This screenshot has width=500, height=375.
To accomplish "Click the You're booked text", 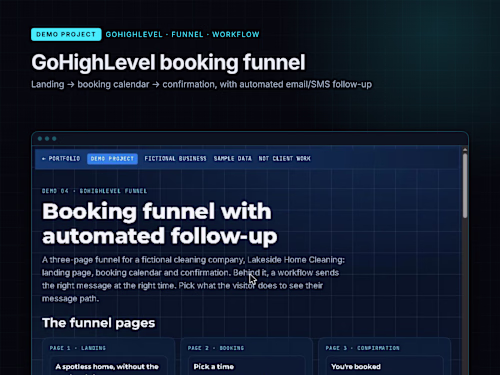I will tap(356, 367).
